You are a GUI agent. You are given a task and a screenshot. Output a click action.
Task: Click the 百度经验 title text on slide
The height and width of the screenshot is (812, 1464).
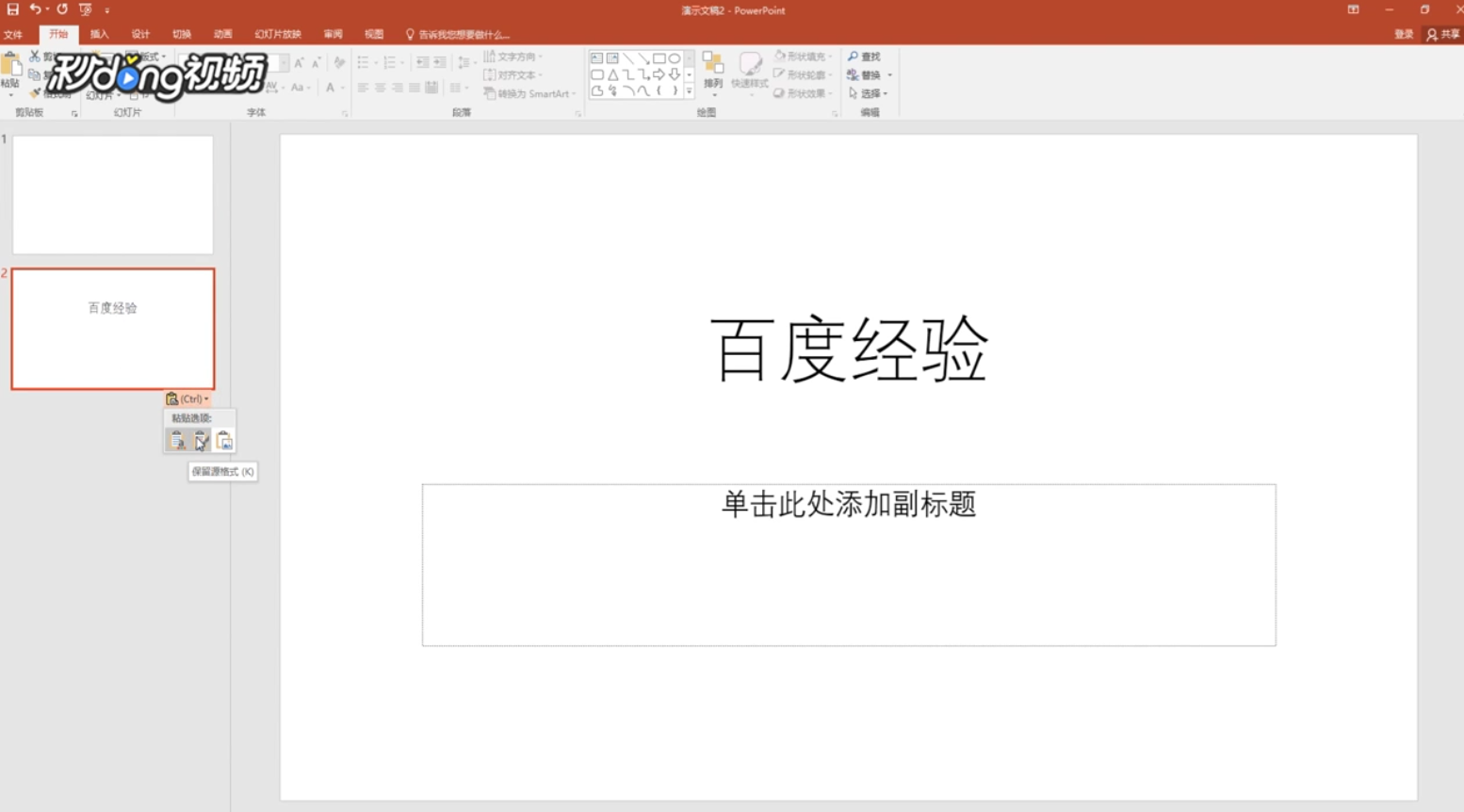pyautogui.click(x=849, y=349)
